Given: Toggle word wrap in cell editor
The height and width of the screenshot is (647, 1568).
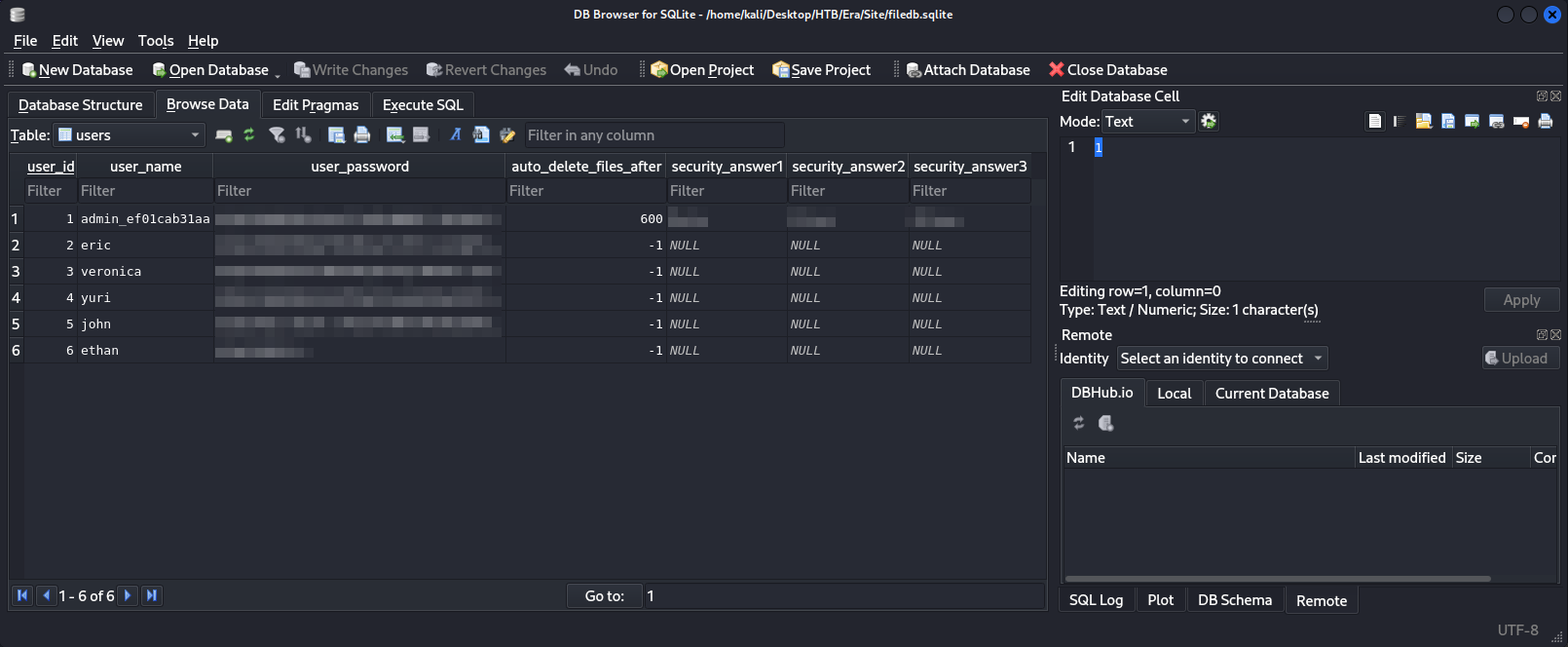Looking at the screenshot, I should tap(1399, 122).
